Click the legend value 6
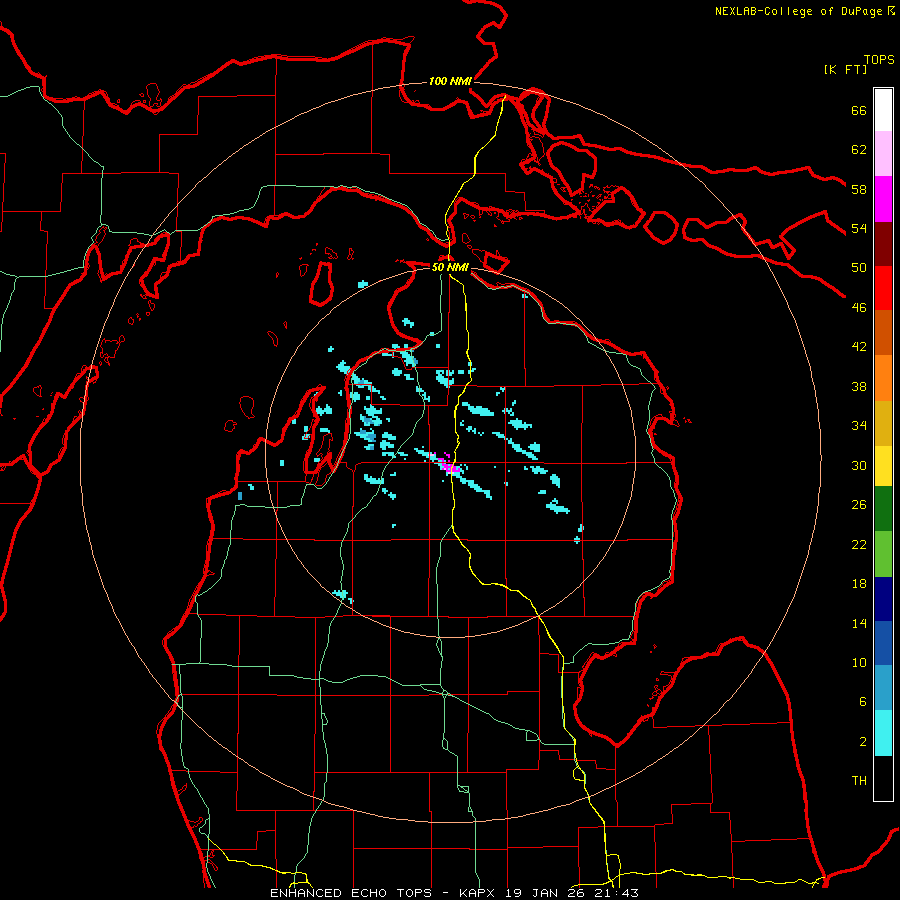Screen dimensions: 900x900 pos(863,702)
